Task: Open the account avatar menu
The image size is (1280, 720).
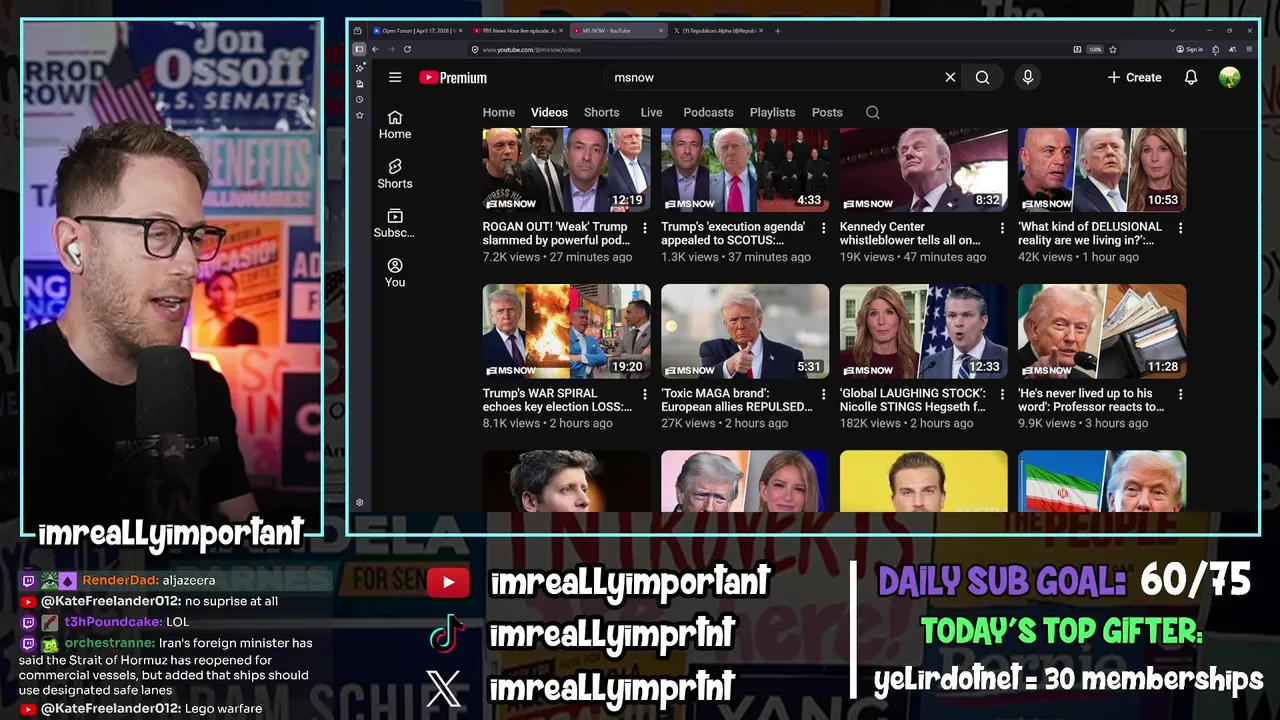Action: 1230,77
